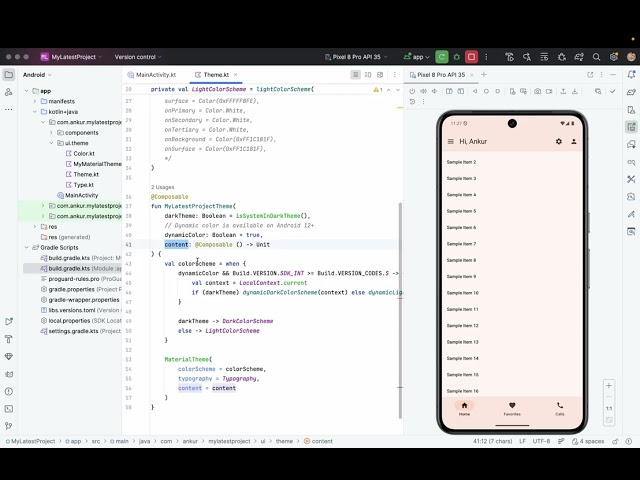The height and width of the screenshot is (480, 640).
Task: Open IDE settings gear in title bar
Action: tap(613, 57)
